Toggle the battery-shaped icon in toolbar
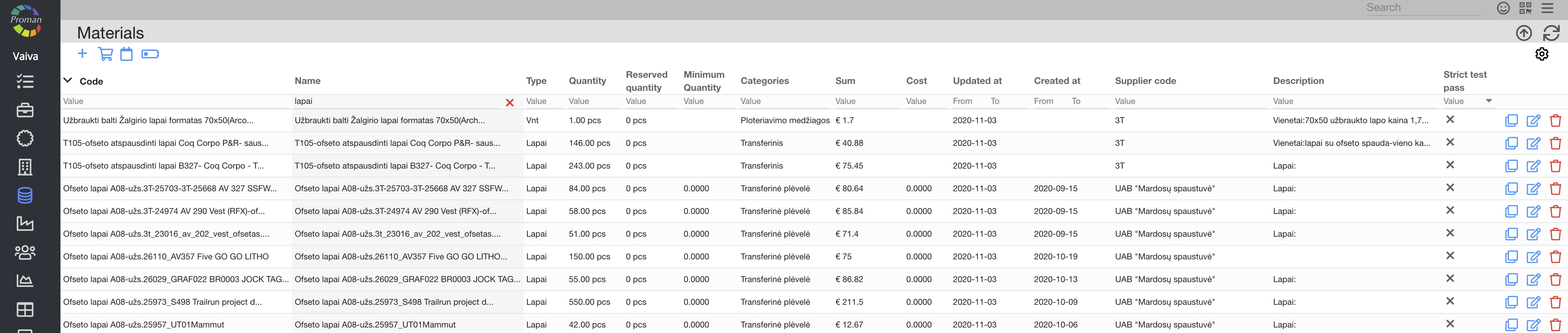This screenshot has height=333, width=1568. [x=150, y=54]
